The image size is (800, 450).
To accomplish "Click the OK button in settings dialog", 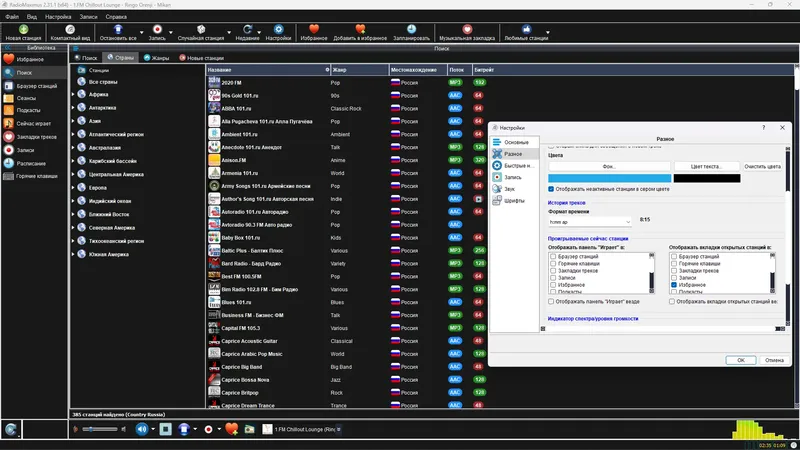I will (x=740, y=360).
